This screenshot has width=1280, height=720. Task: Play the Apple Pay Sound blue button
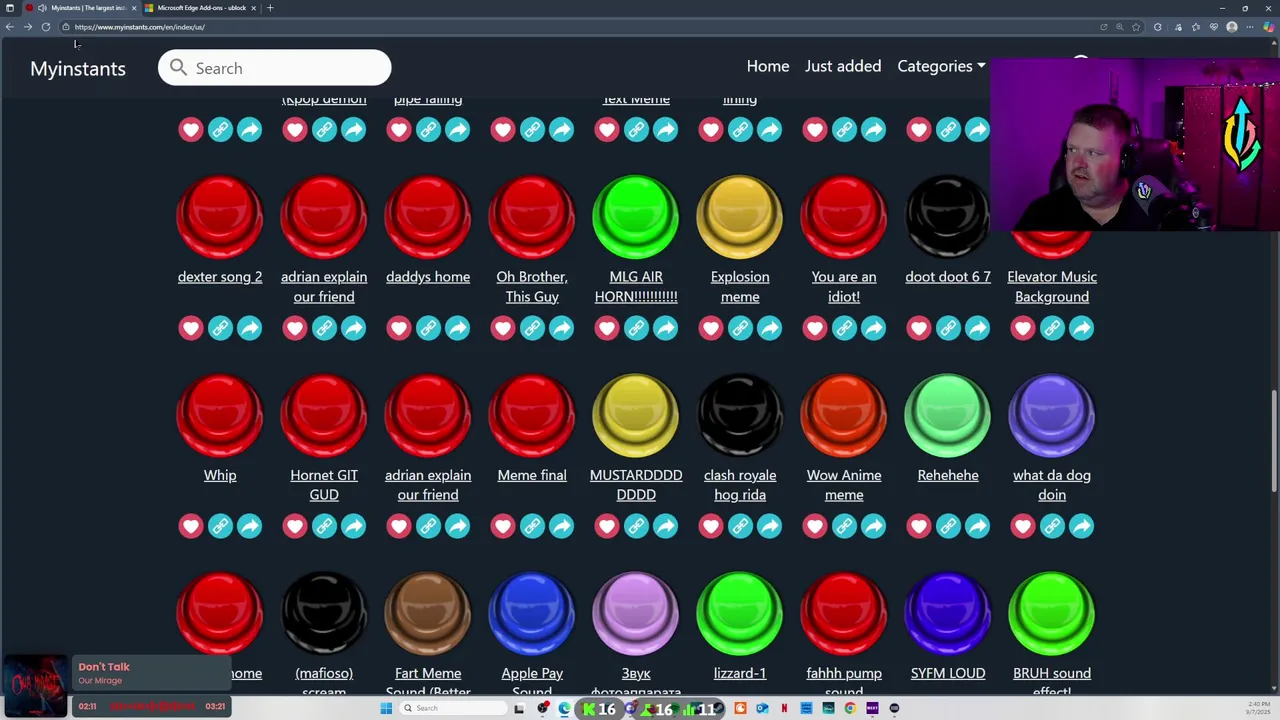(x=532, y=613)
